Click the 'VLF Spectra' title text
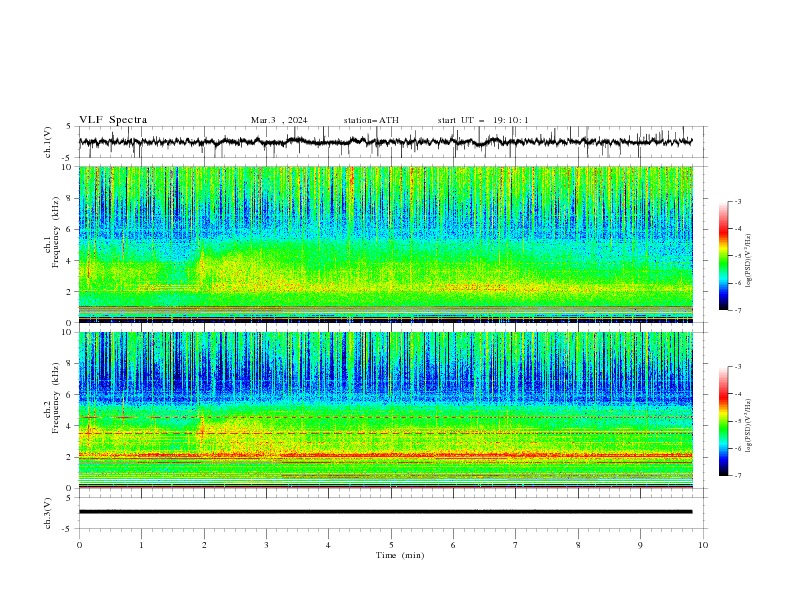Screen dimensions: 792x612 tap(113, 120)
